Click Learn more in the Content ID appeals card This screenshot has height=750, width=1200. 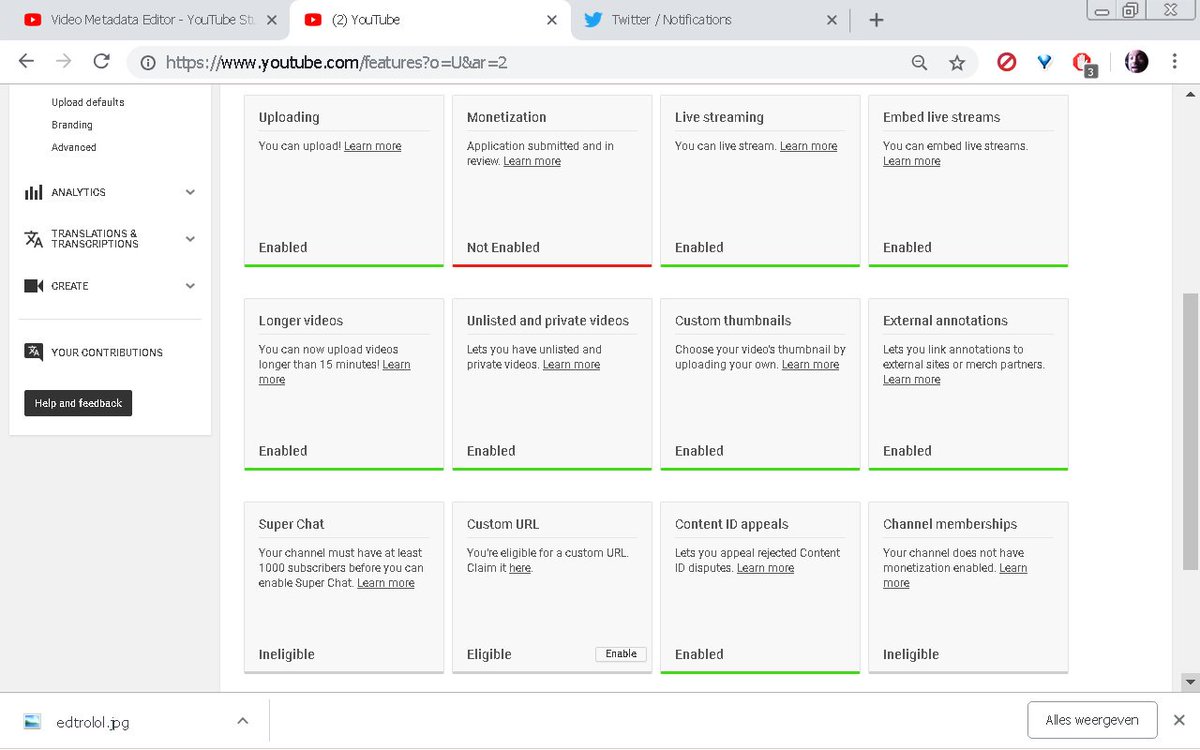click(765, 568)
